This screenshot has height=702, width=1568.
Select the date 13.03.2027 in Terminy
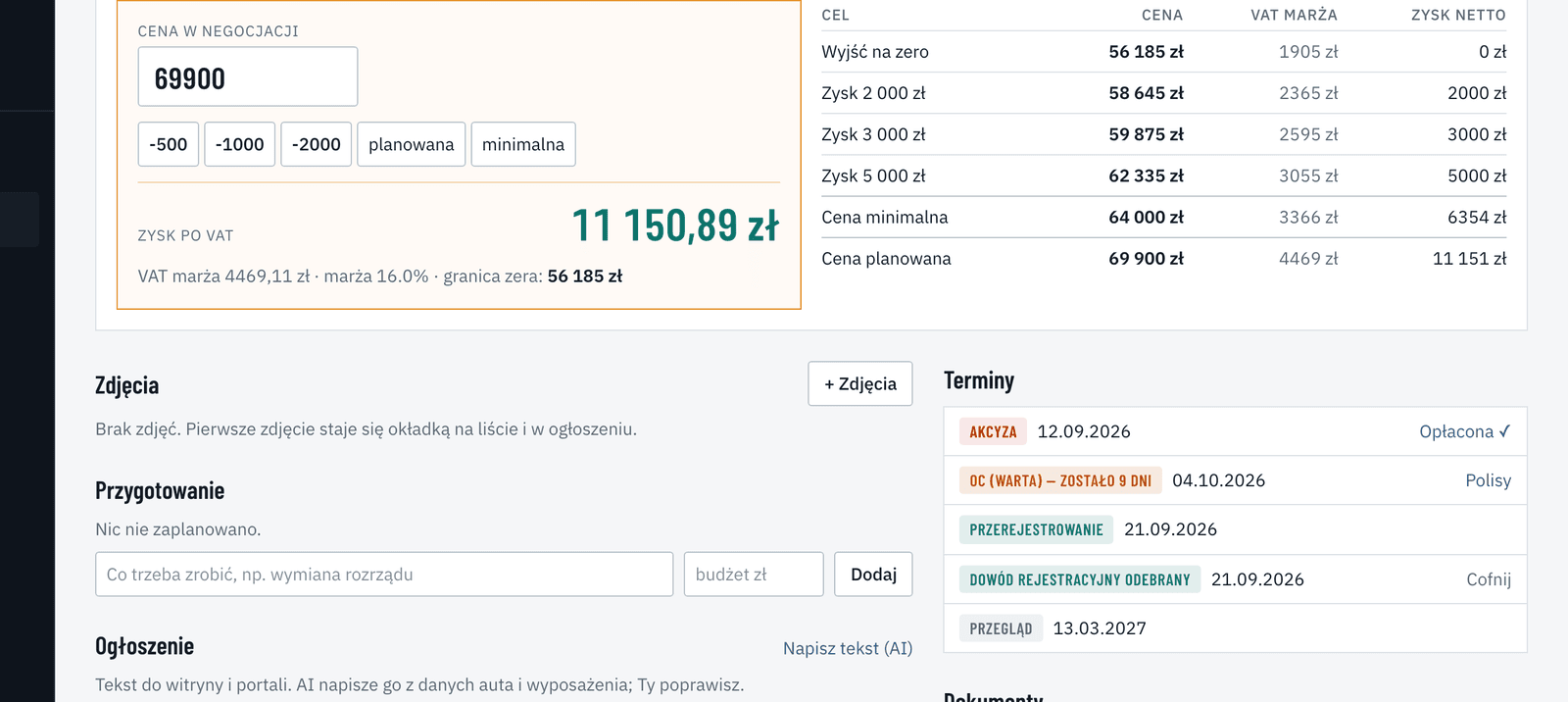coord(1100,628)
